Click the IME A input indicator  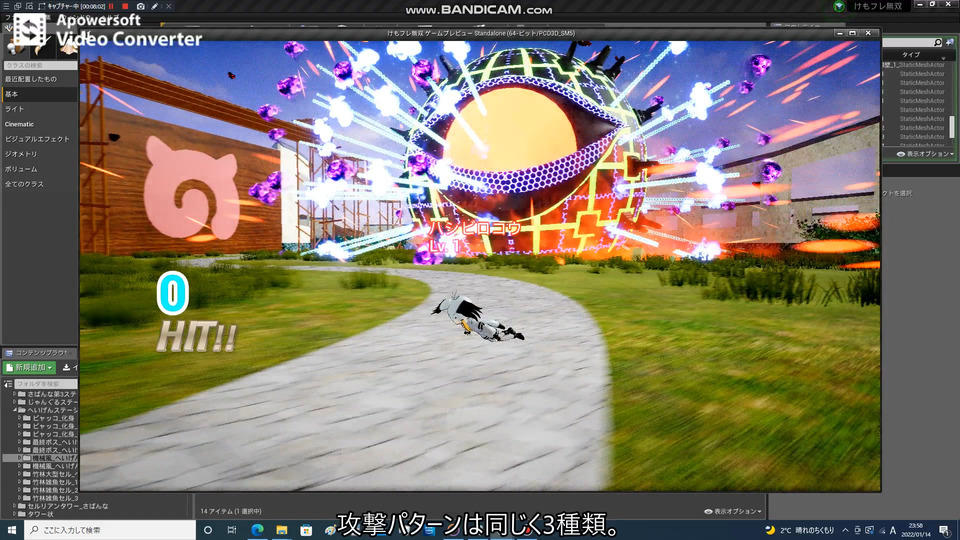[x=893, y=530]
